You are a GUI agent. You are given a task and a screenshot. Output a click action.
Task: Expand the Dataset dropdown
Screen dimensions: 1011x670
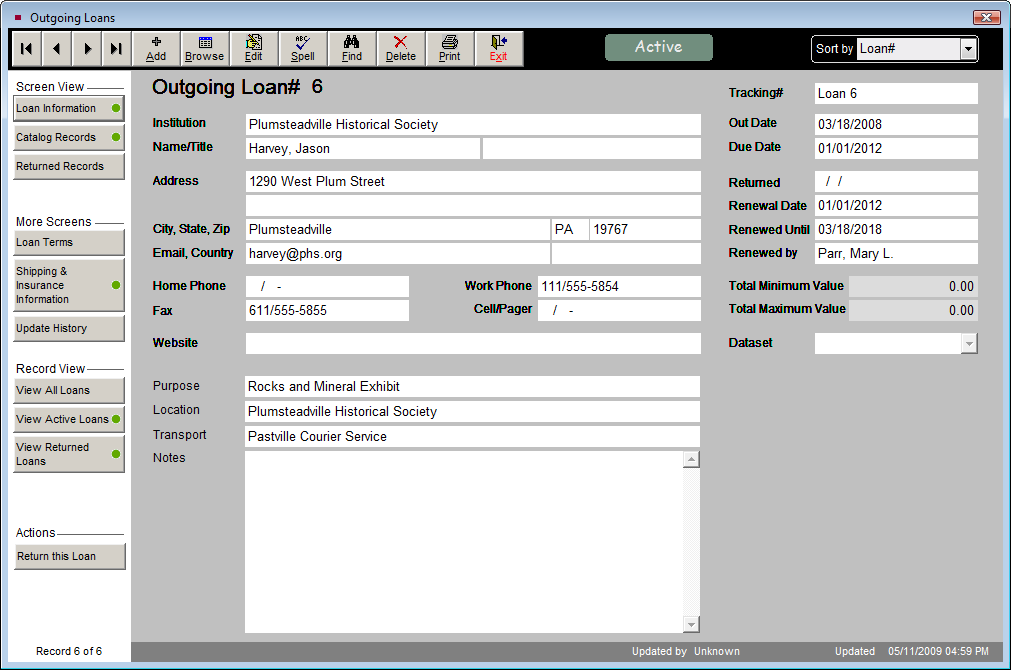click(x=969, y=344)
